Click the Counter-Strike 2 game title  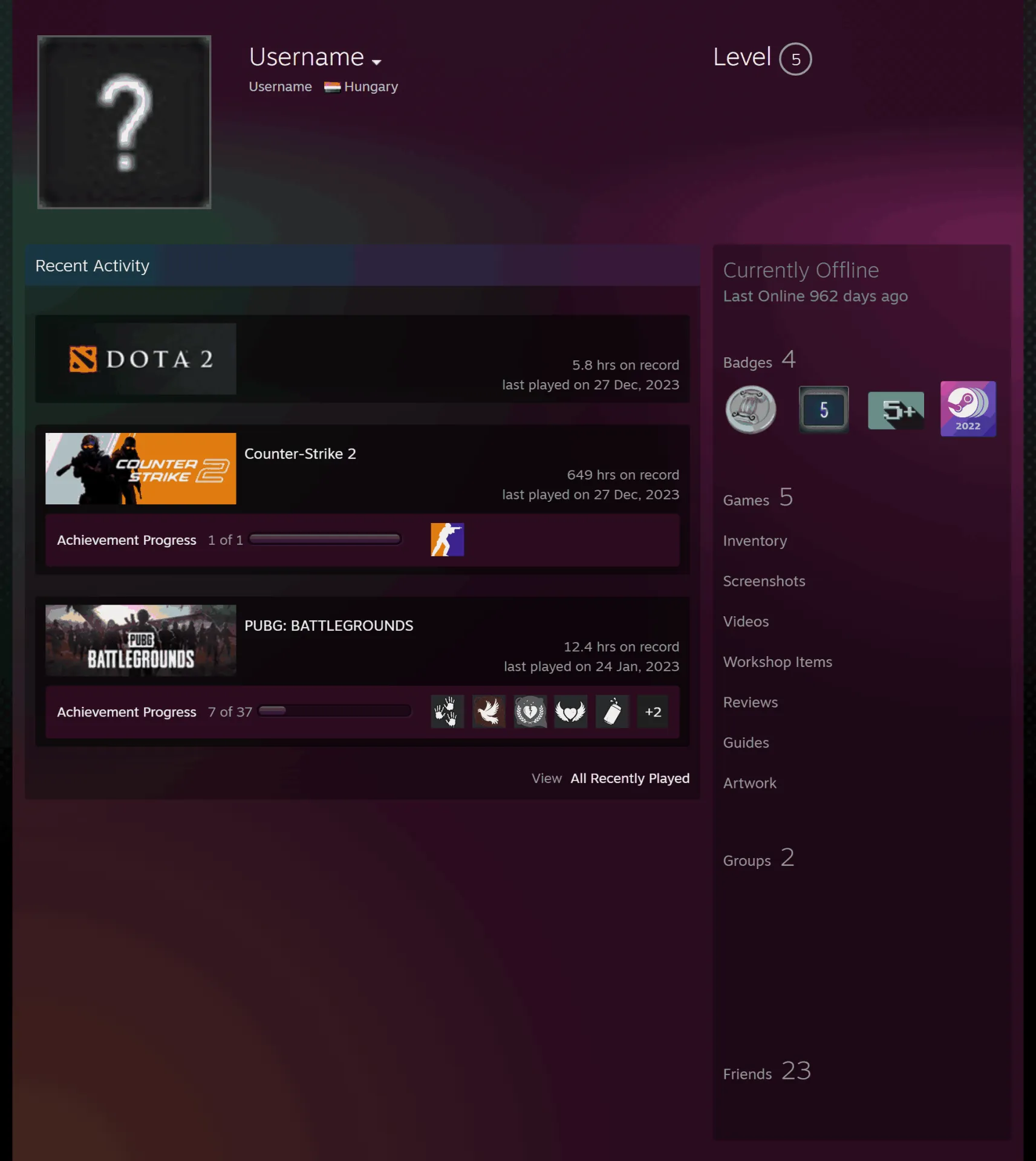point(300,454)
